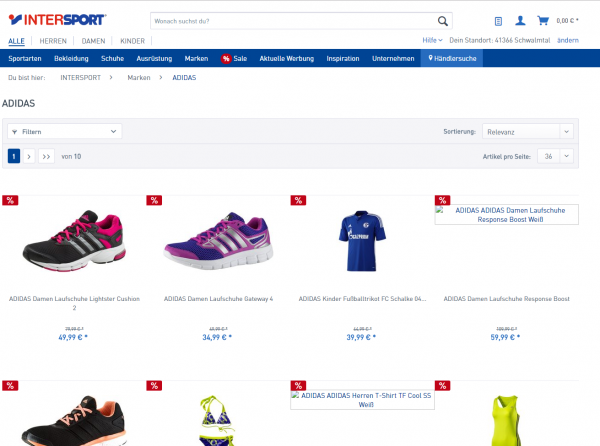Viewport: 600px width, 446px height.
Task: Click sale badge on Lightster Cushion shoe
Action: 10,200
